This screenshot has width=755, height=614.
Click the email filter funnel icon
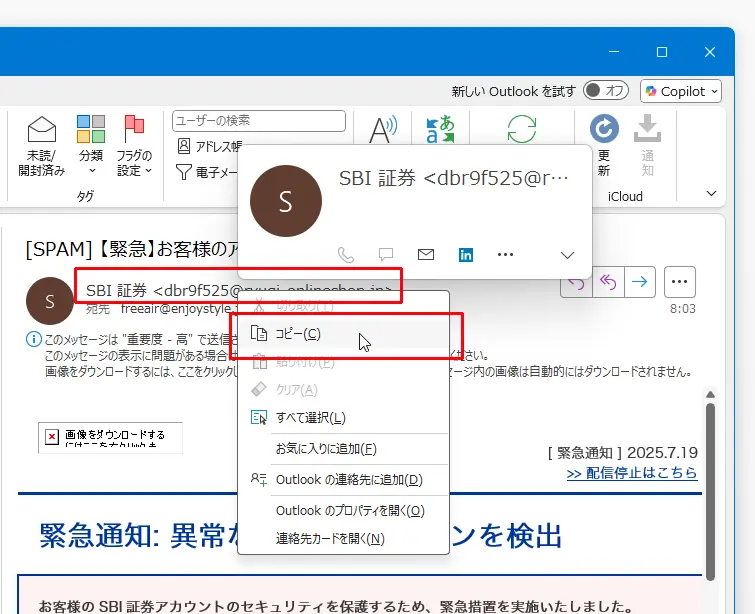(183, 172)
